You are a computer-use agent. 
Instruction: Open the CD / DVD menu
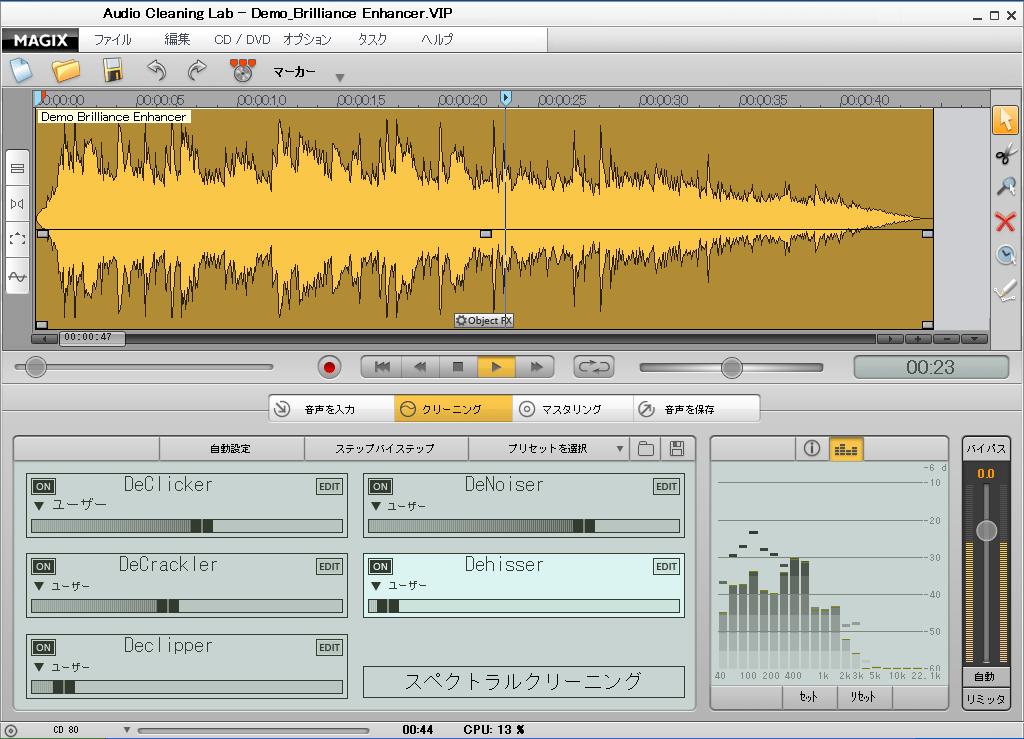[x=242, y=40]
